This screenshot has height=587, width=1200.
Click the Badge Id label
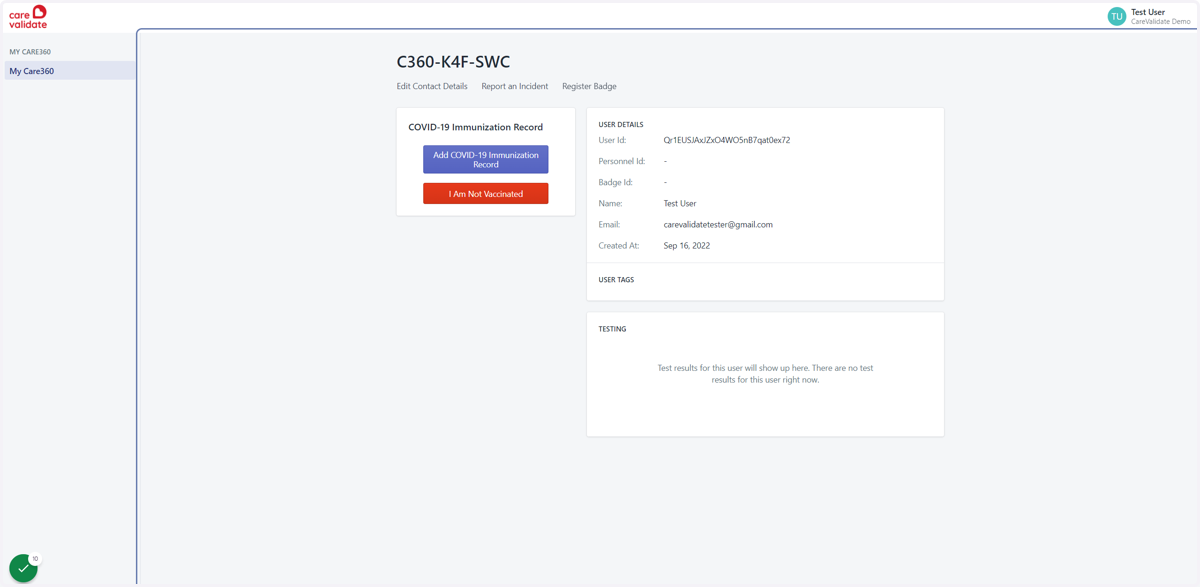coord(616,183)
